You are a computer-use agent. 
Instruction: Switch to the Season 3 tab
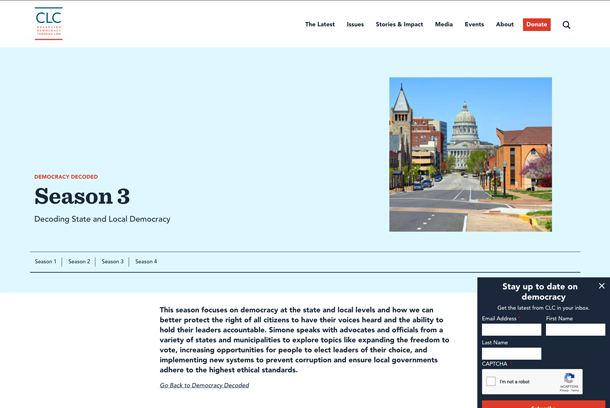tap(112, 261)
